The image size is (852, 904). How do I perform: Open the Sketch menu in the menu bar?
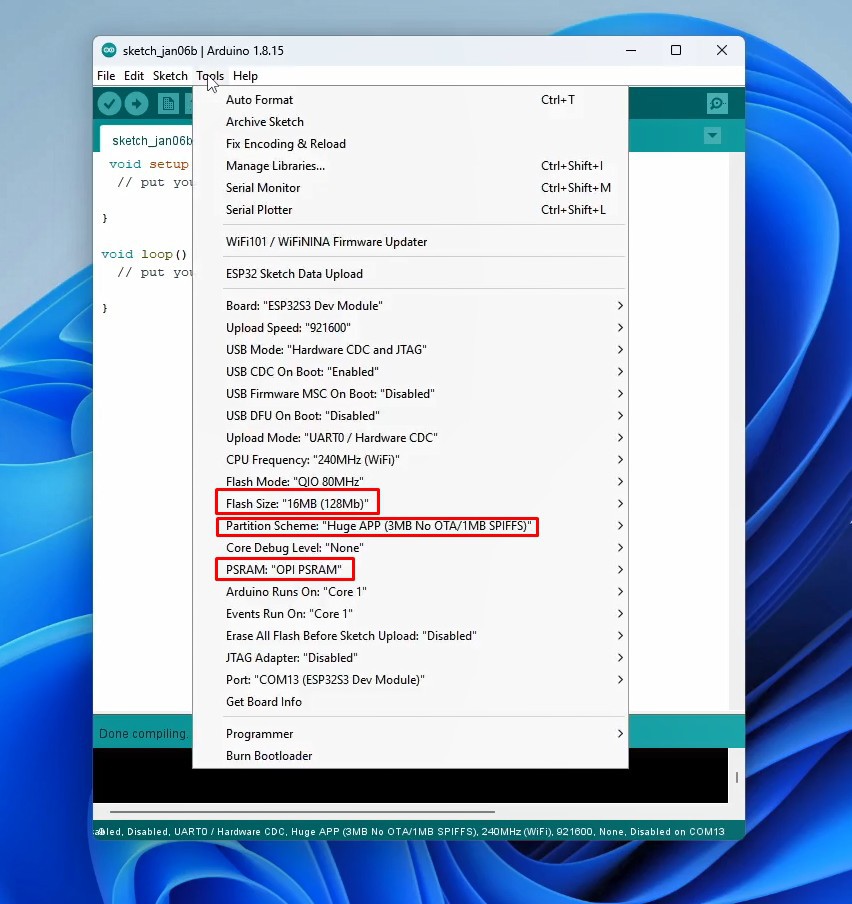pyautogui.click(x=170, y=76)
